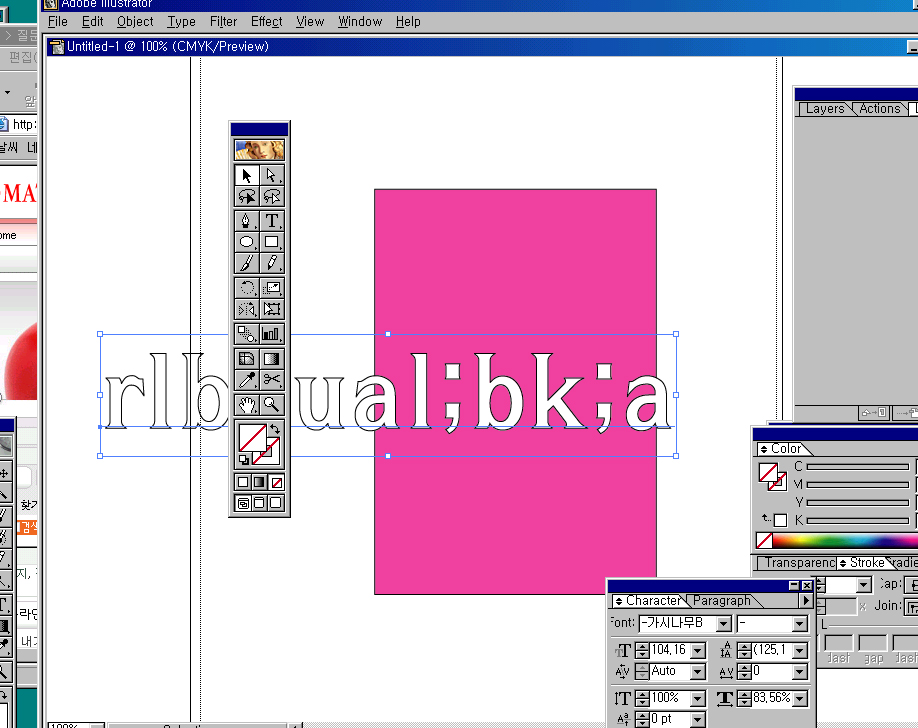Viewport: 918px width, 728px height.
Task: Select the Scissors tool
Action: [271, 380]
